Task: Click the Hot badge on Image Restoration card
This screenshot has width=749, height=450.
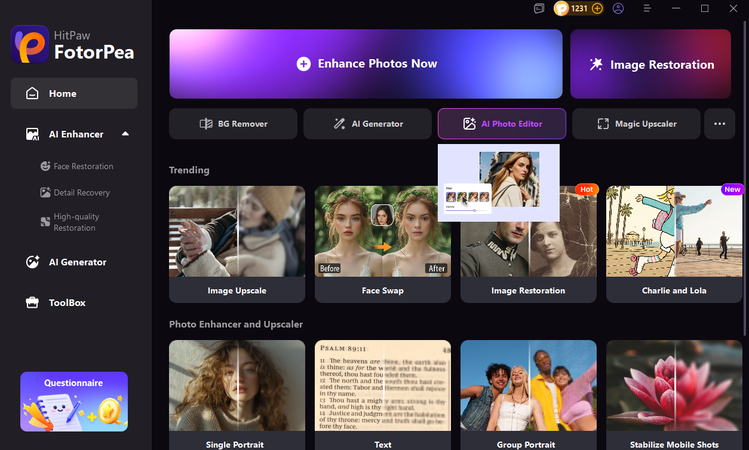Action: point(587,189)
